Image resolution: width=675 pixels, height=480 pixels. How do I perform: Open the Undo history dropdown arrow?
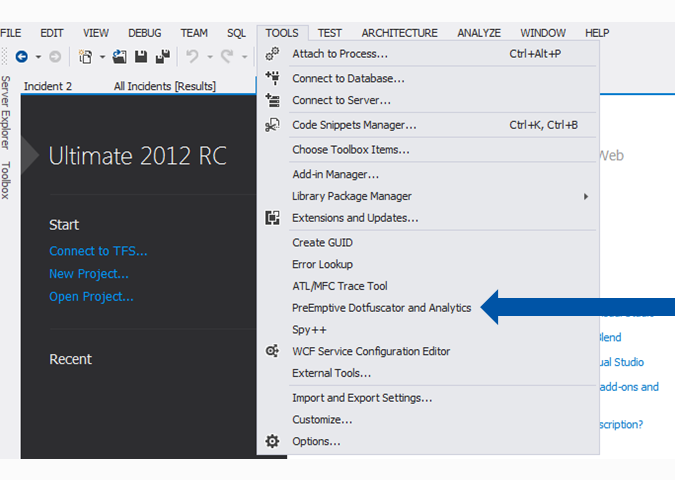[x=210, y=57]
